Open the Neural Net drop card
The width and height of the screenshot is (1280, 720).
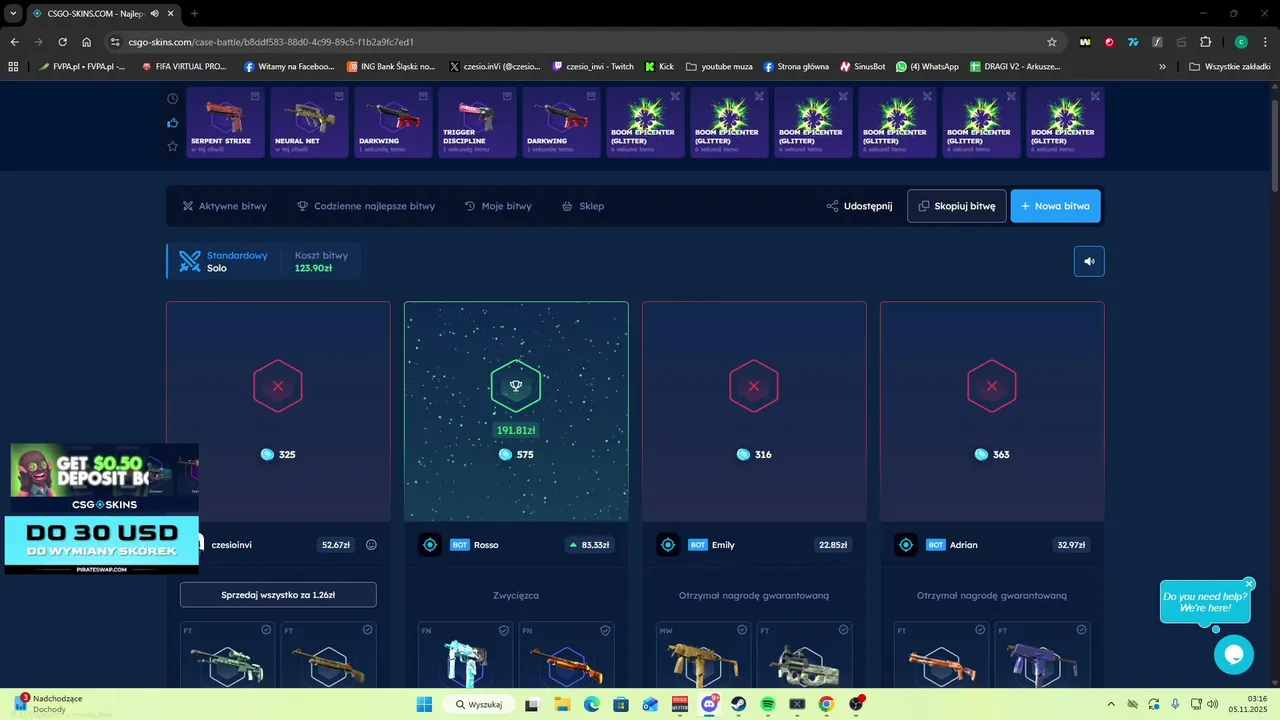click(x=309, y=122)
